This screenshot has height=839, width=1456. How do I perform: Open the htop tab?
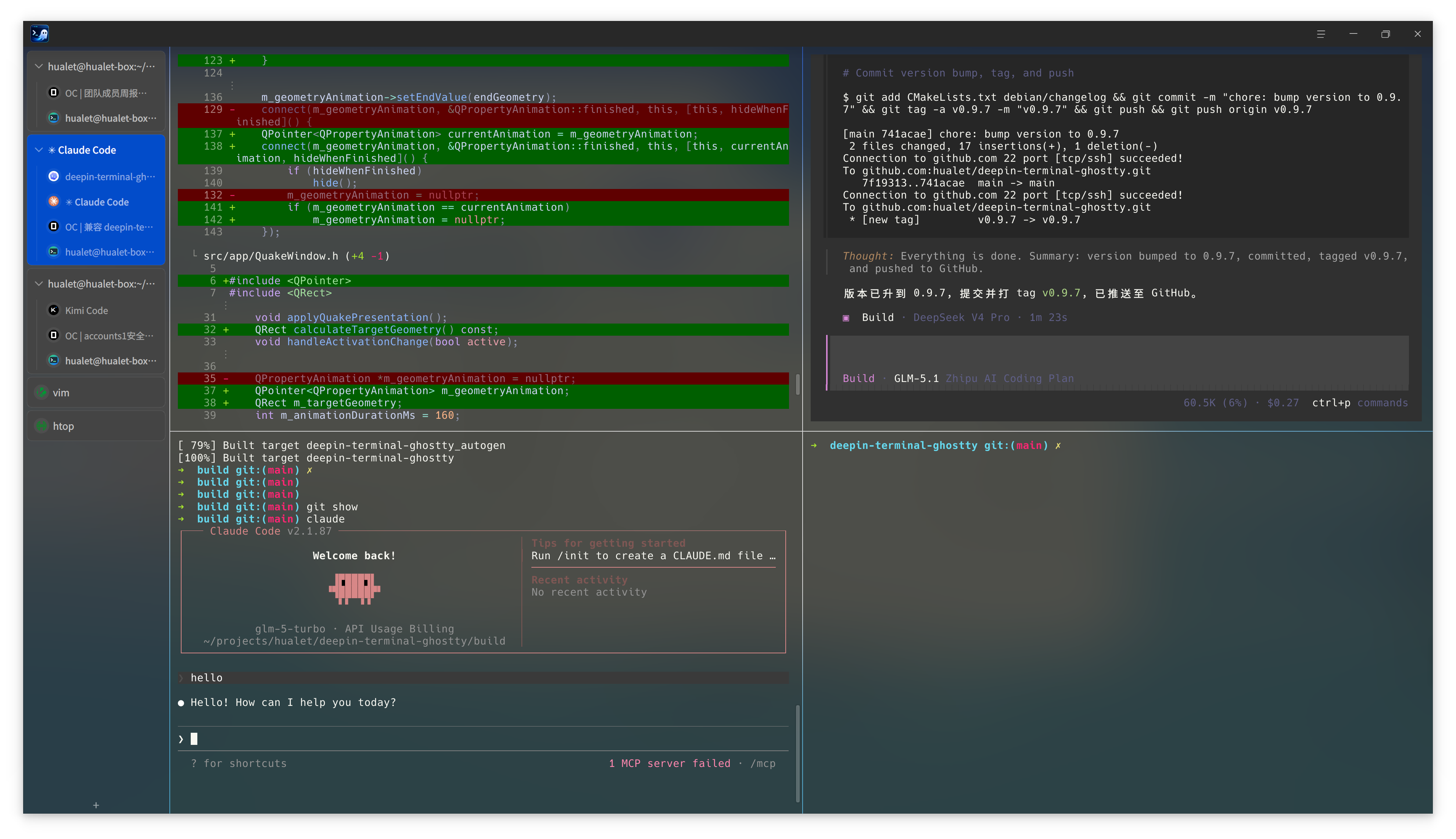click(96, 426)
